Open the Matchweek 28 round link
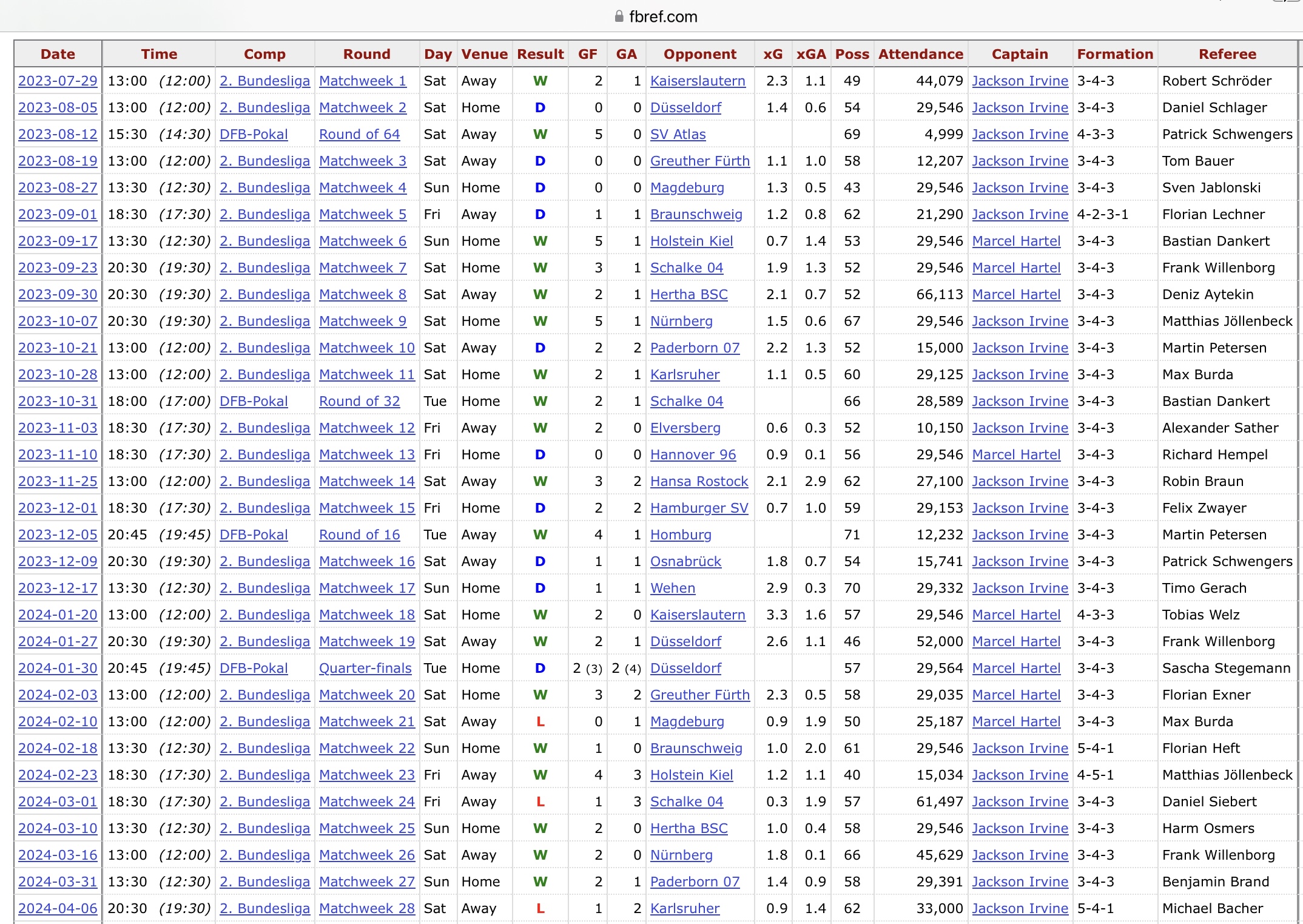Image resolution: width=1303 pixels, height=924 pixels. coord(367,908)
